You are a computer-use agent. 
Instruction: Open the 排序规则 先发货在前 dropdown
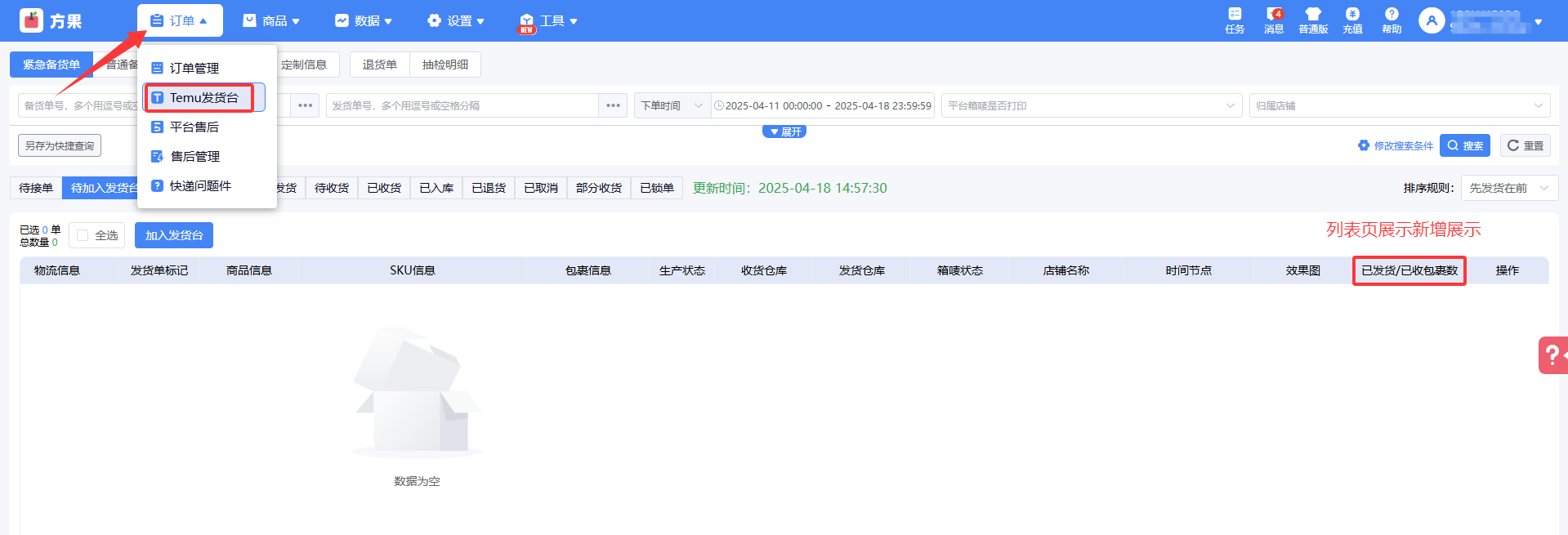[x=1508, y=188]
